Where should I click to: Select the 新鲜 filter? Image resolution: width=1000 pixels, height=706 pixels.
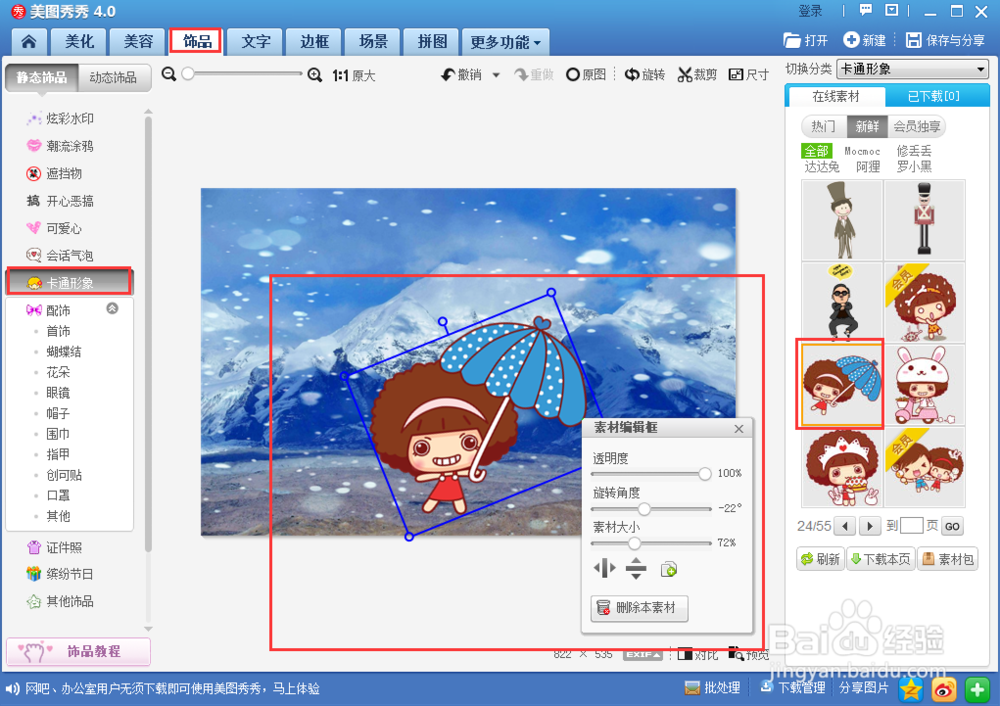(x=867, y=126)
